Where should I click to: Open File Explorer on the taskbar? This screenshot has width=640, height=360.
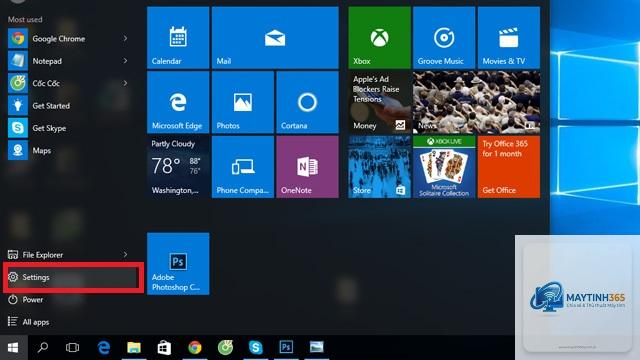tap(134, 348)
